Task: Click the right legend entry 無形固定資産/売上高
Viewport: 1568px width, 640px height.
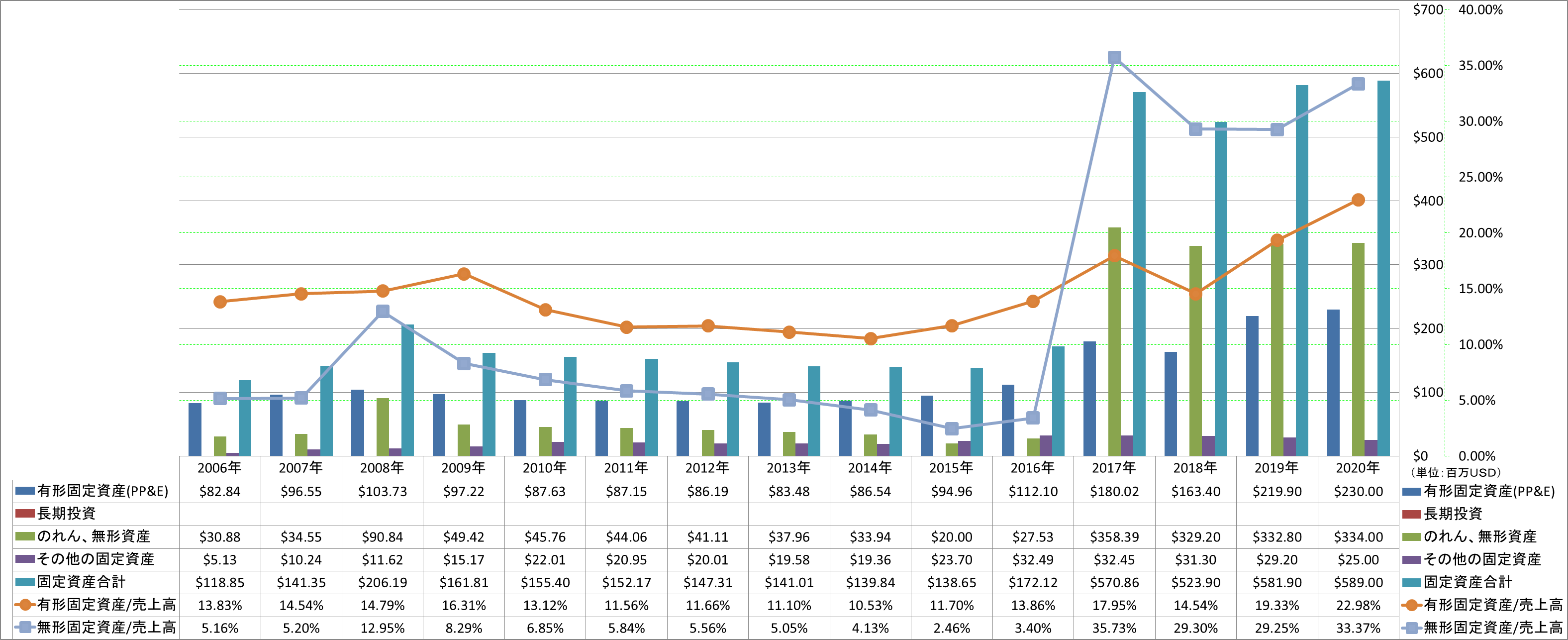Action: tap(1493, 627)
